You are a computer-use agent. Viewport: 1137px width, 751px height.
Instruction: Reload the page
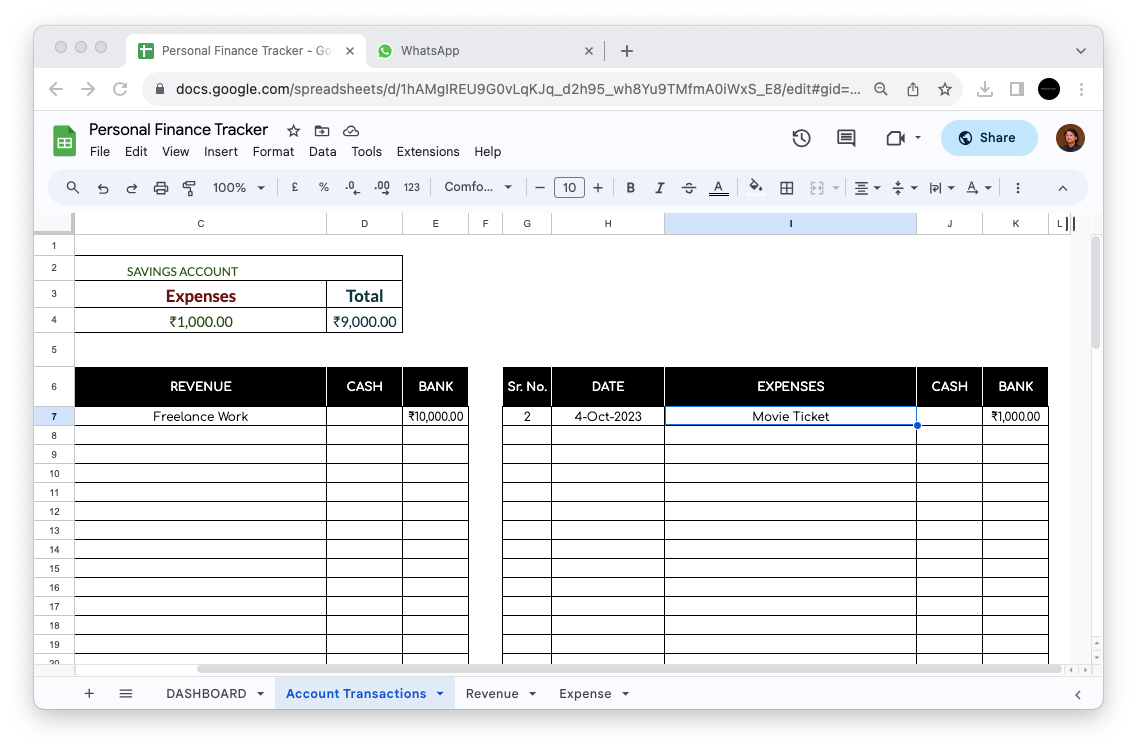(x=120, y=89)
